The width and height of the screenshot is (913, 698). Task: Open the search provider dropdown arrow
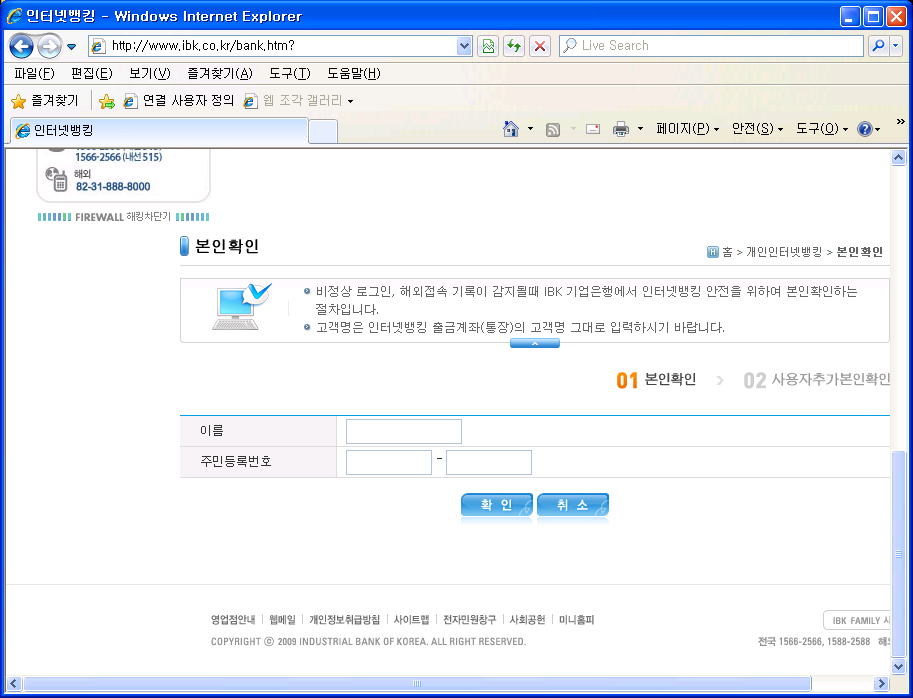[x=896, y=45]
